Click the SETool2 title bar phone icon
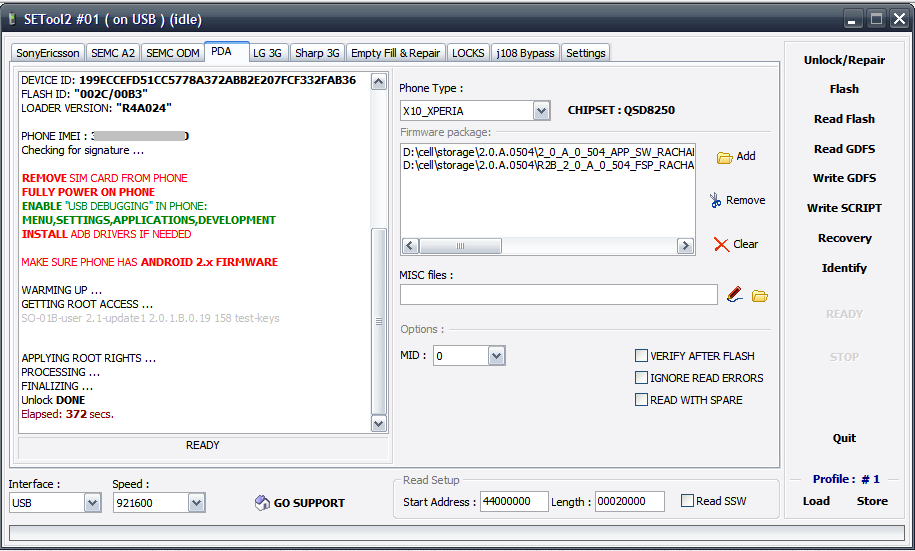The height and width of the screenshot is (551, 915). coord(11,19)
